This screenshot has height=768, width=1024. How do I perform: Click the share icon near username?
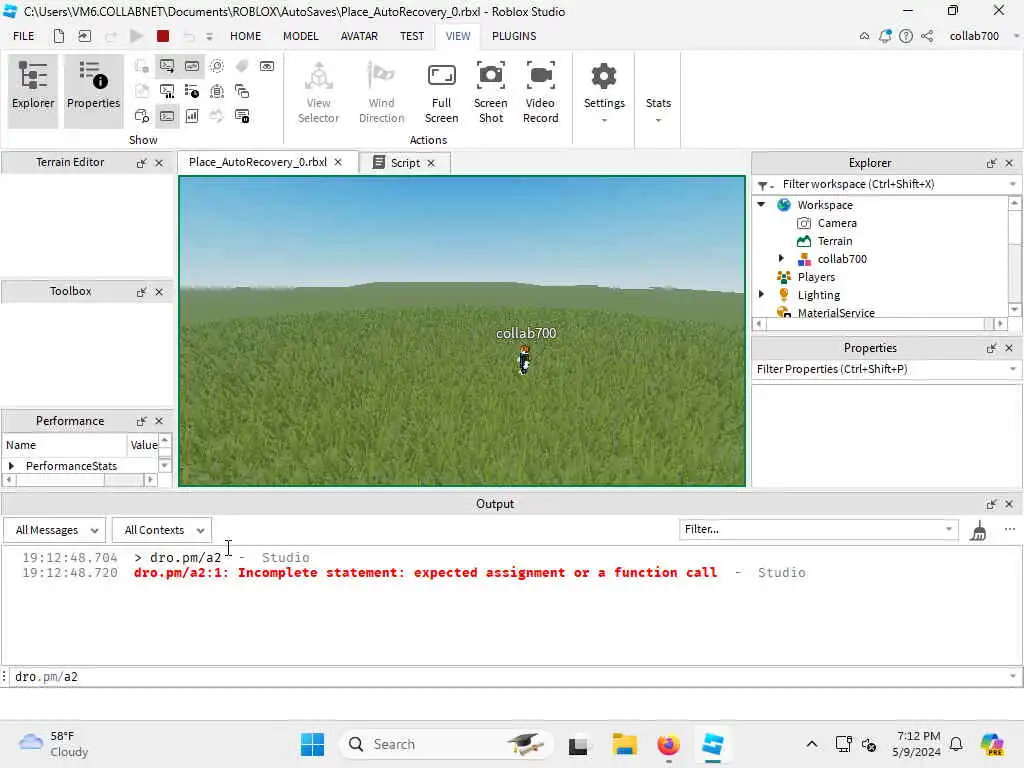[x=927, y=36]
